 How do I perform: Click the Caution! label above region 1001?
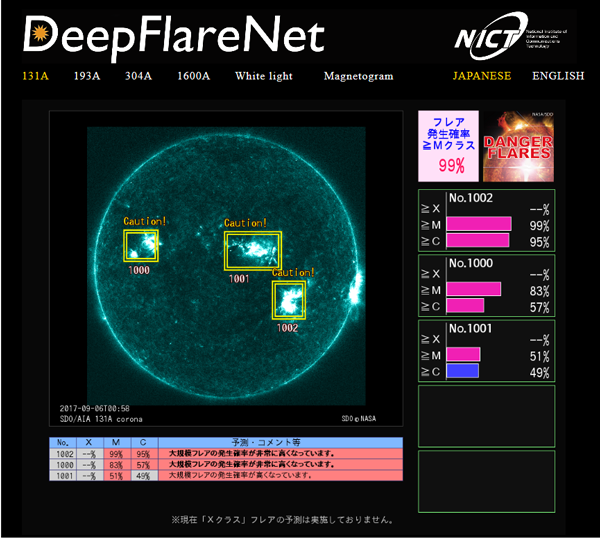click(245, 223)
